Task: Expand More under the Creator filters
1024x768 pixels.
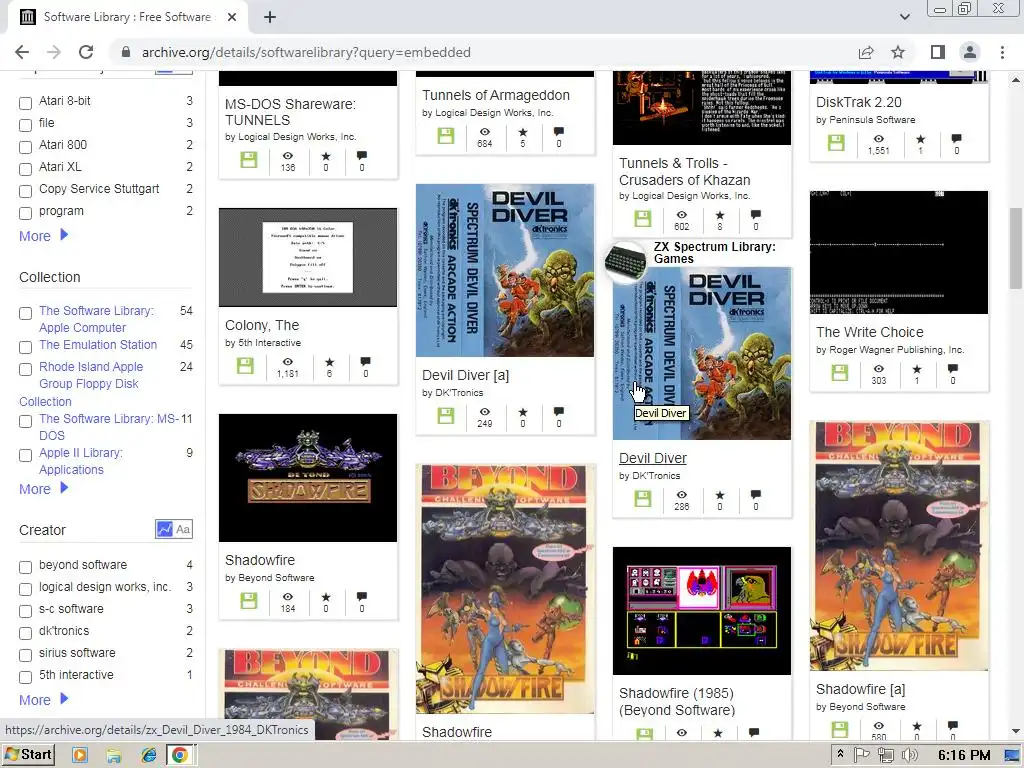Action: 43,699
